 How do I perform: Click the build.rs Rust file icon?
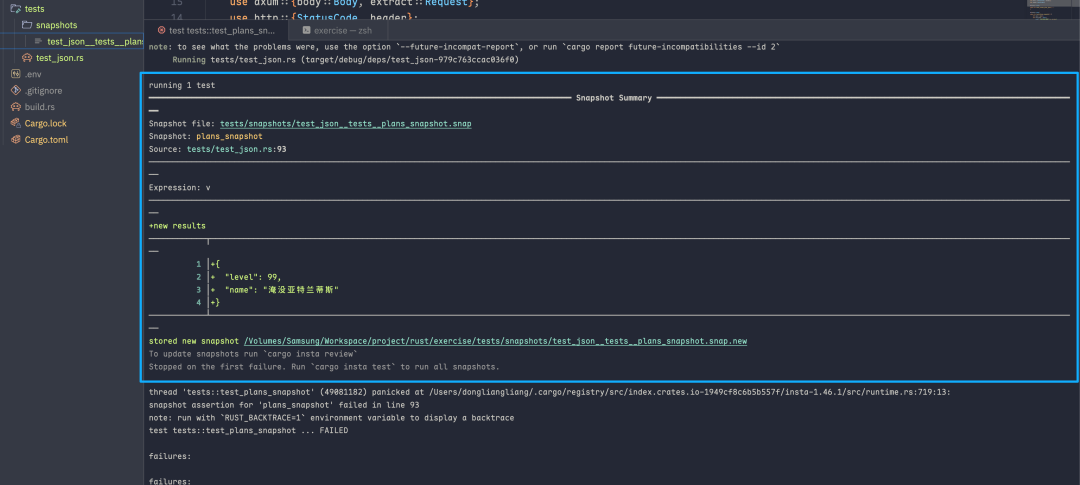click(15, 107)
